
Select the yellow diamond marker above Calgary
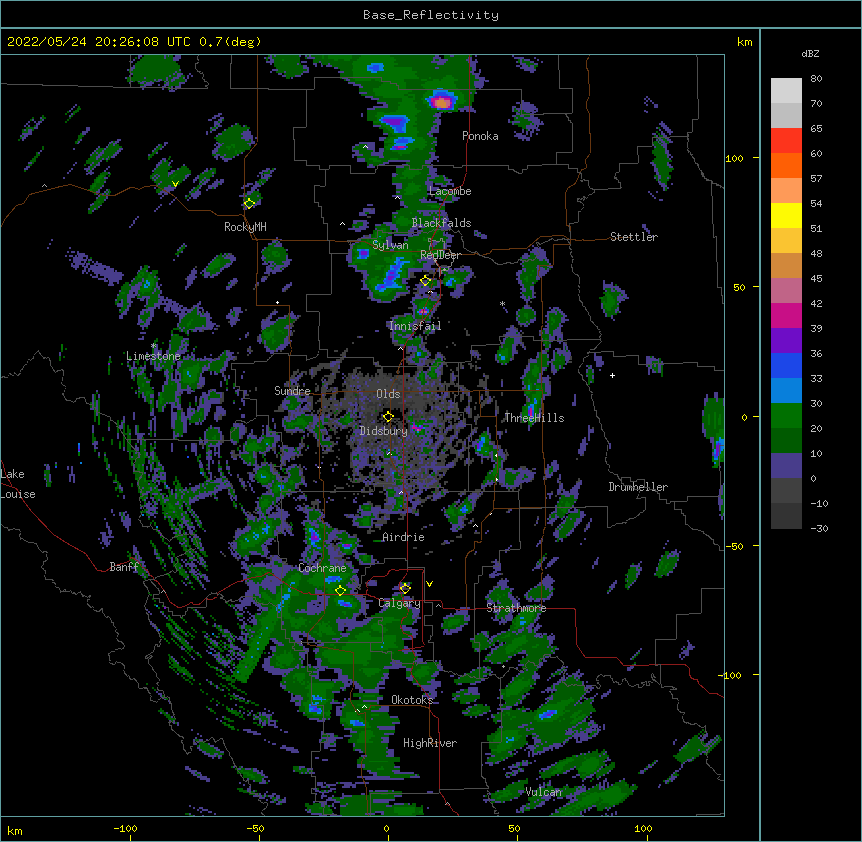405,589
